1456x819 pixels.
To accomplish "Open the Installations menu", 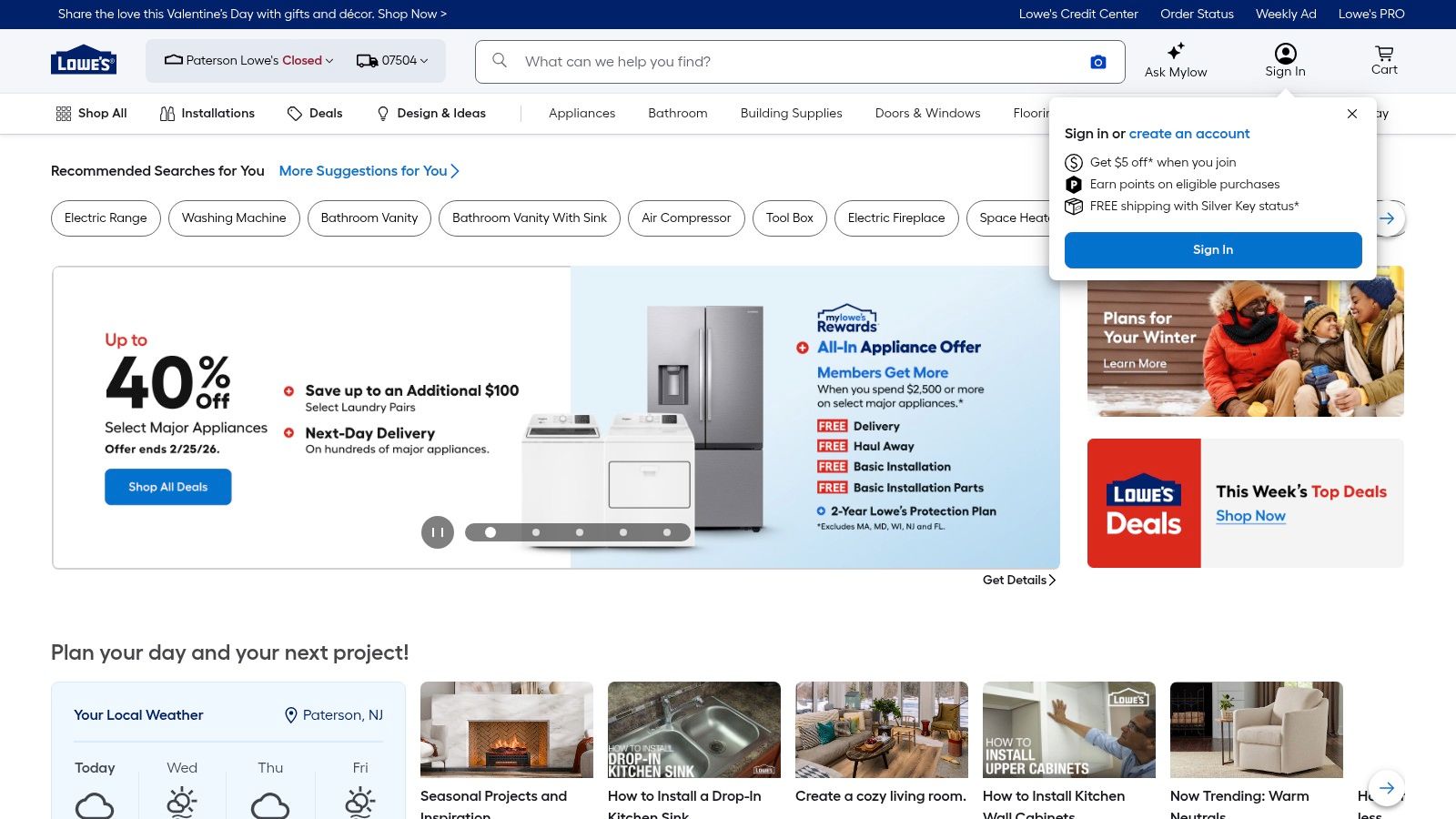I will [207, 114].
